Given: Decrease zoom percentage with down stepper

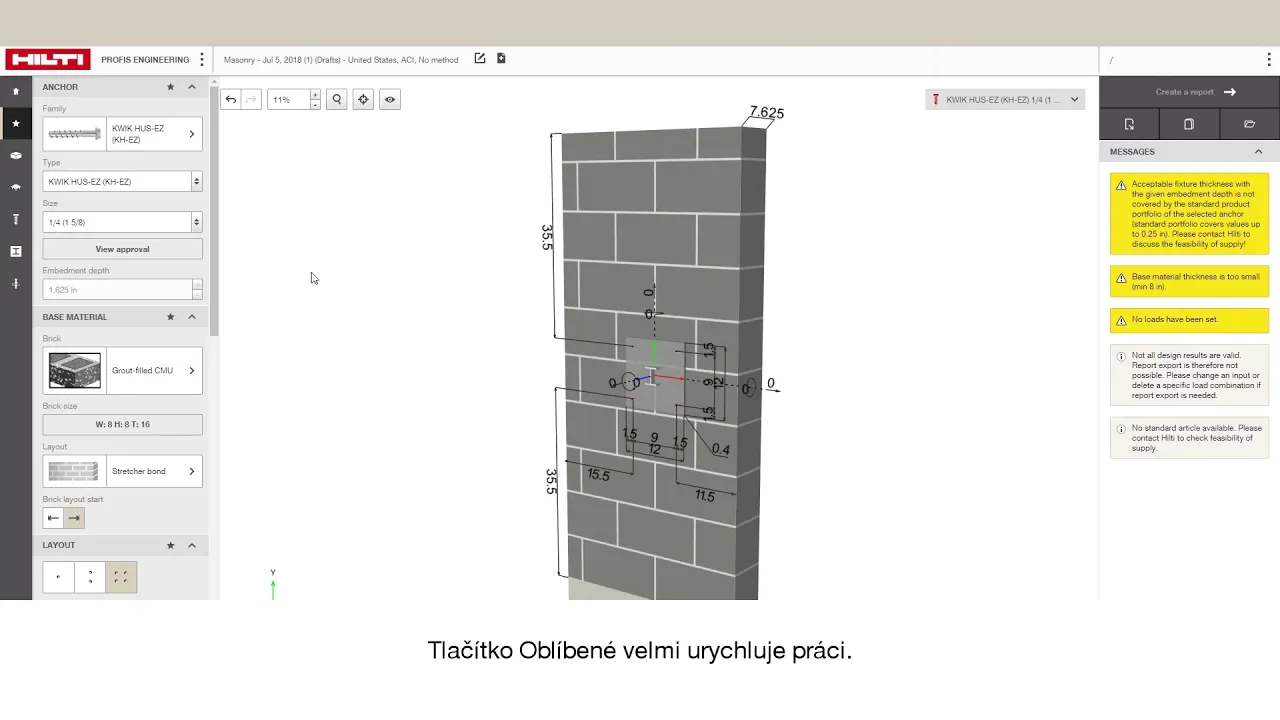Looking at the screenshot, I should [315, 104].
